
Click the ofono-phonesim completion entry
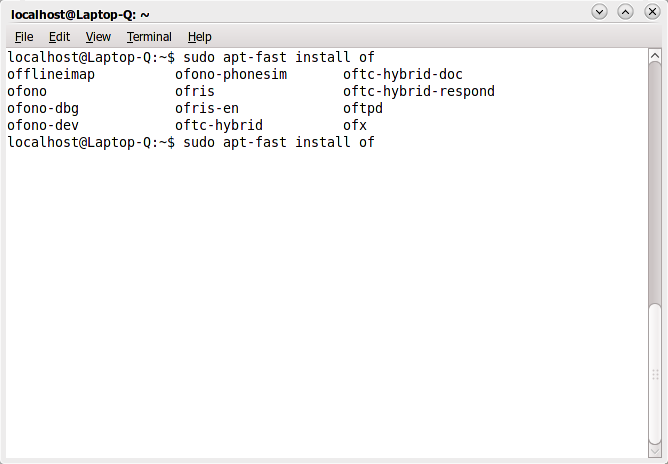click(x=231, y=75)
